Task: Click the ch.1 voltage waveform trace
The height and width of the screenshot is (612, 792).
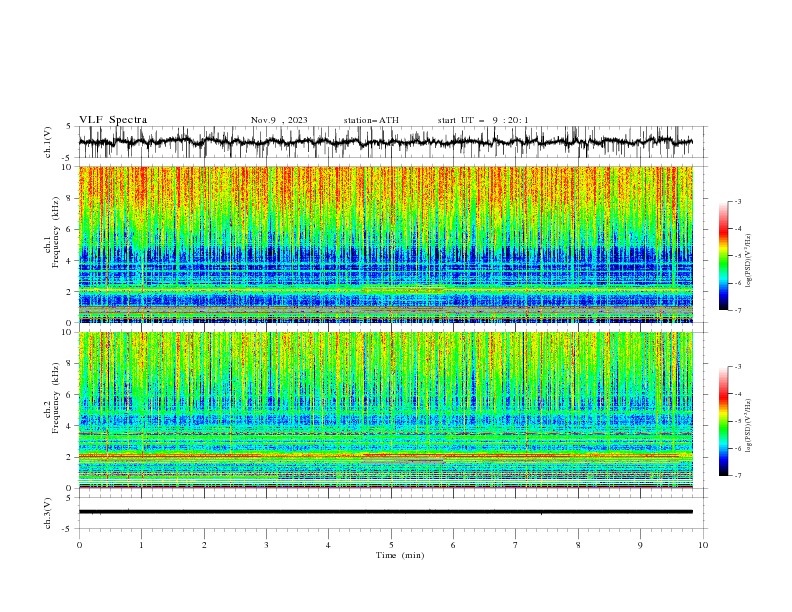Action: pos(385,142)
